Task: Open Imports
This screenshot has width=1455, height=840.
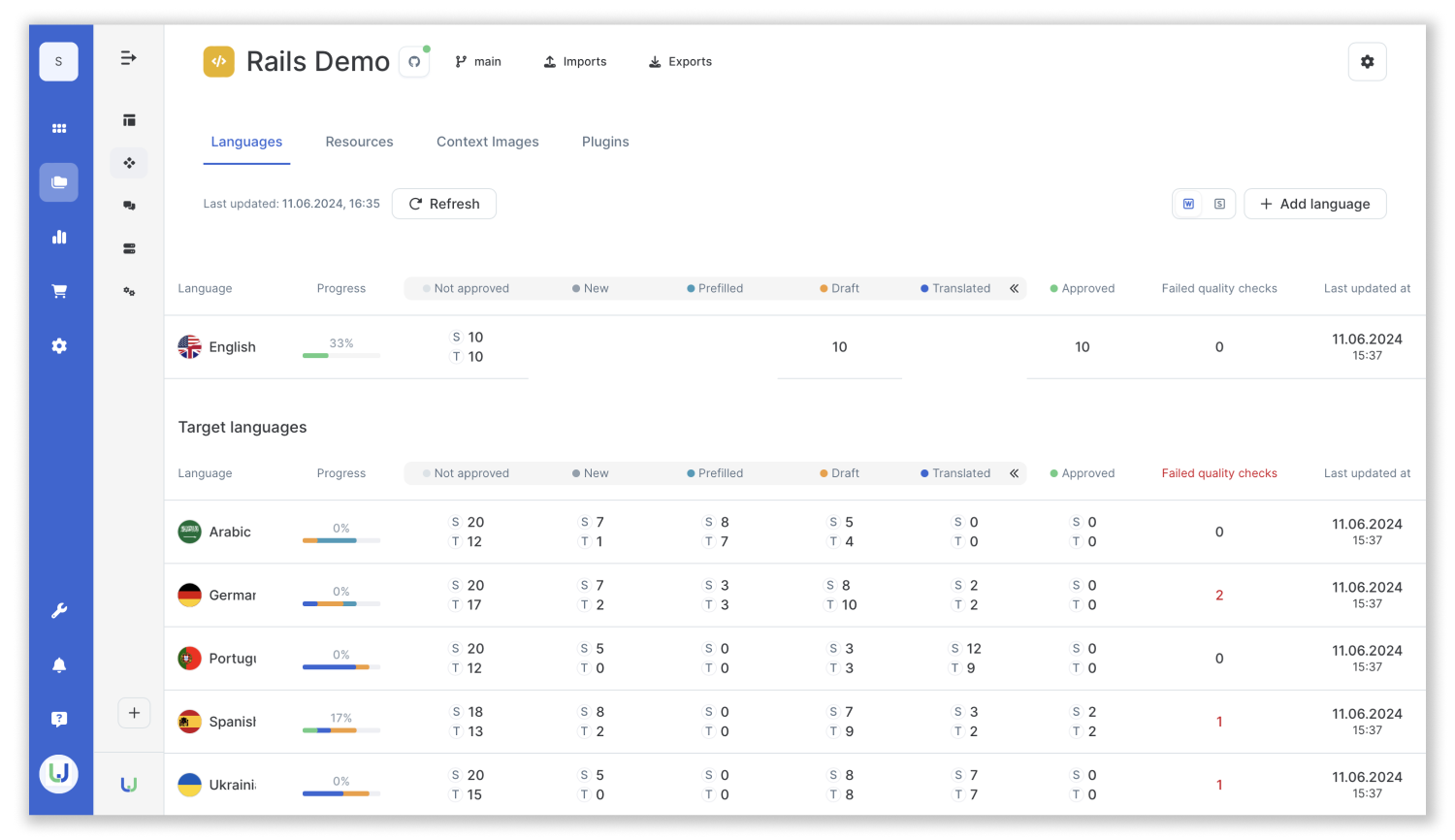Action: click(x=575, y=61)
